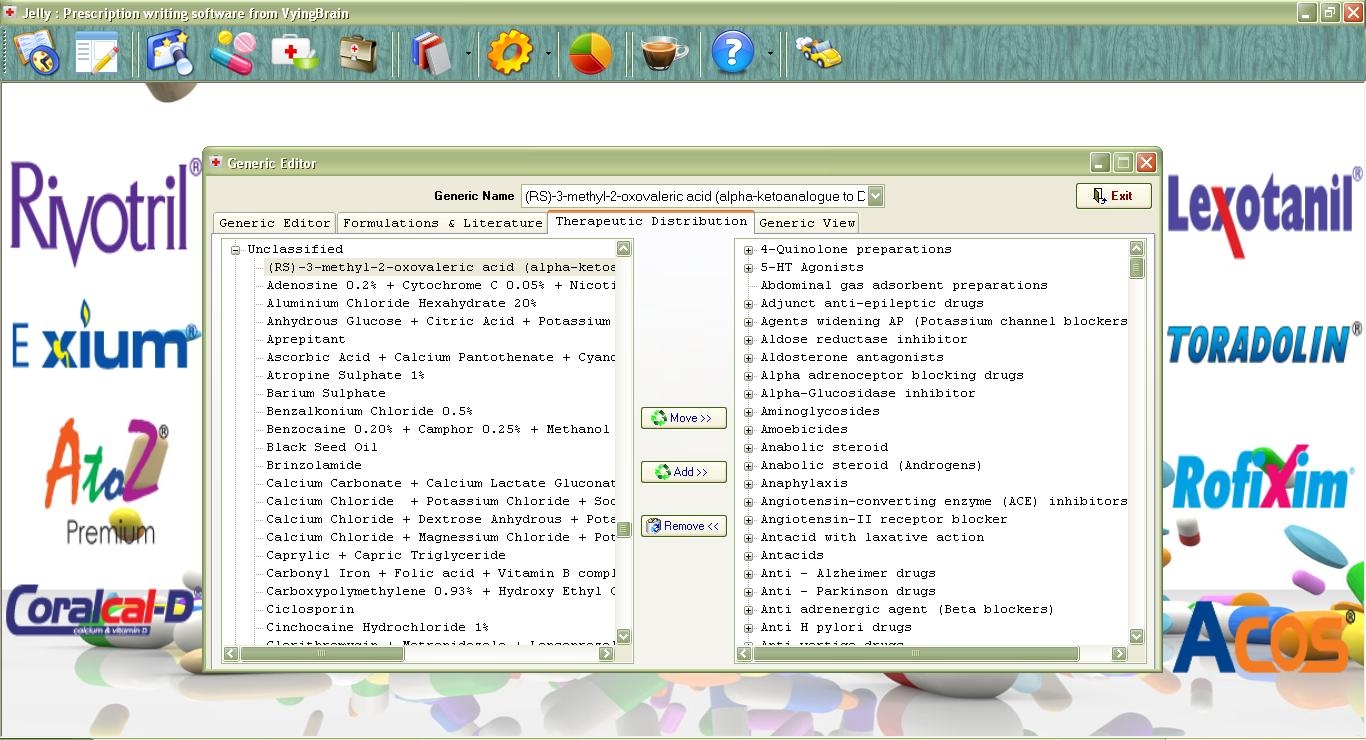The height and width of the screenshot is (740, 1366).
Task: Open the help icon dropdown arrow
Action: [x=770, y=53]
